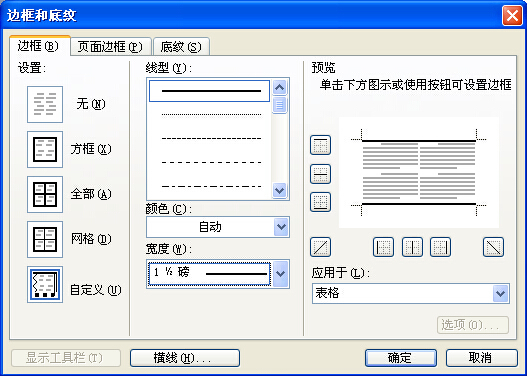Select the 网格 (Grid) border setting icon

[45, 239]
